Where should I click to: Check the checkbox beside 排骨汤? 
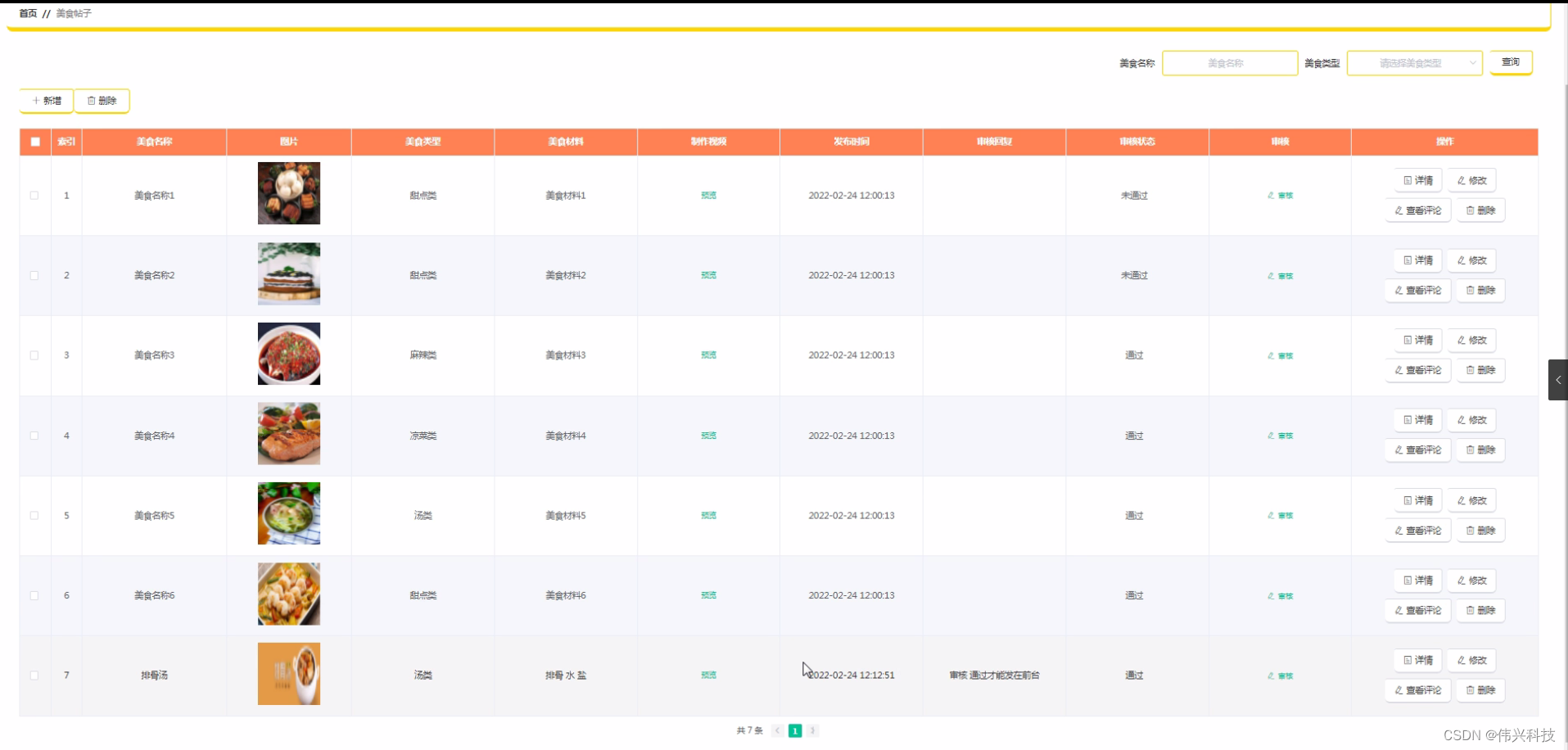(34, 675)
